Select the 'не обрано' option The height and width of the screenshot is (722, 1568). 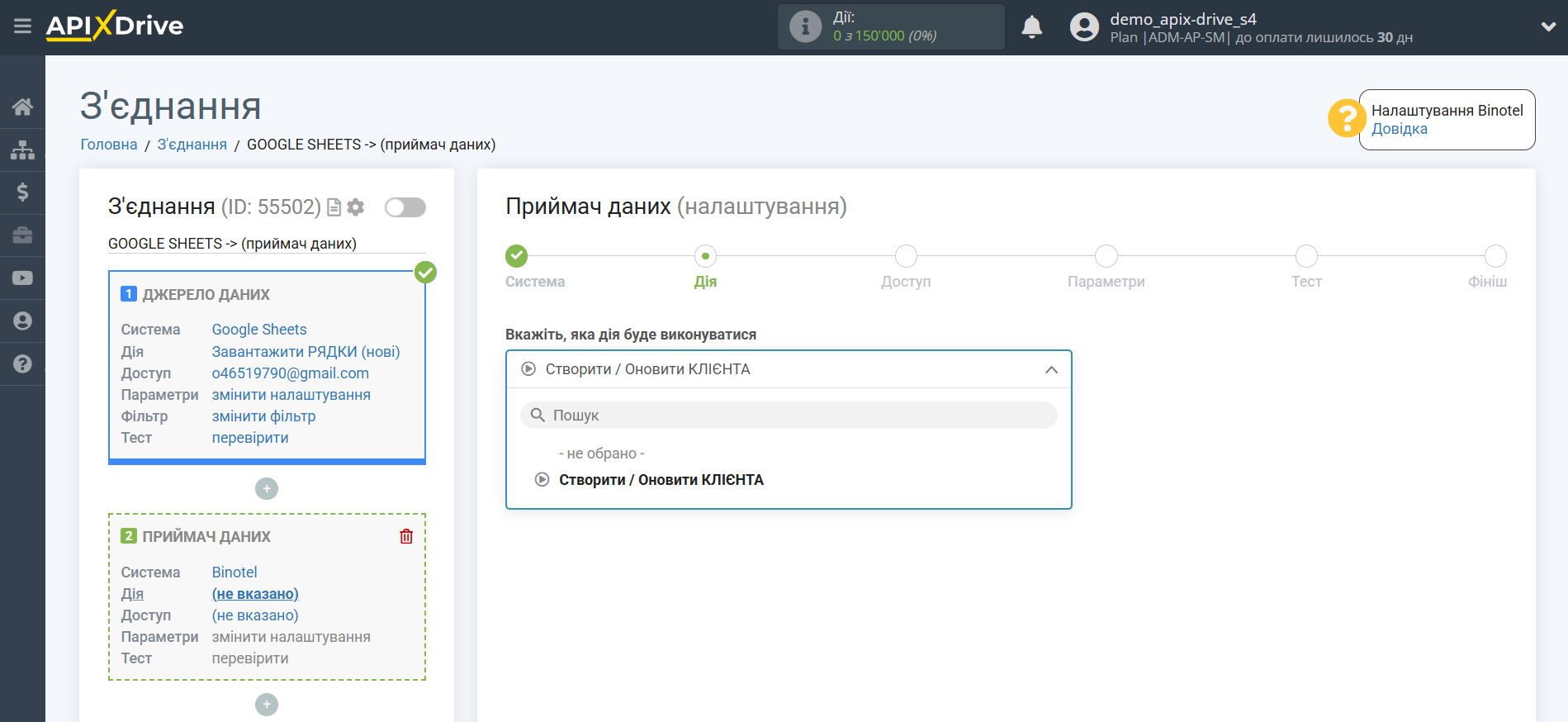[601, 454]
